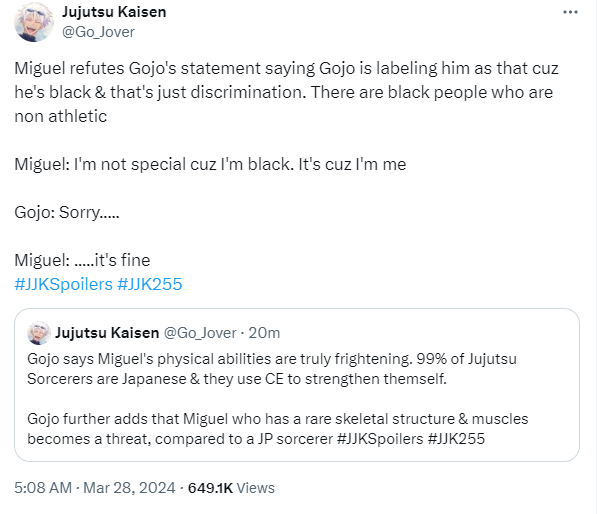The width and height of the screenshot is (597, 514).
Task: Click the #JJK255 tag inside quoted tweet
Action: 456,439
